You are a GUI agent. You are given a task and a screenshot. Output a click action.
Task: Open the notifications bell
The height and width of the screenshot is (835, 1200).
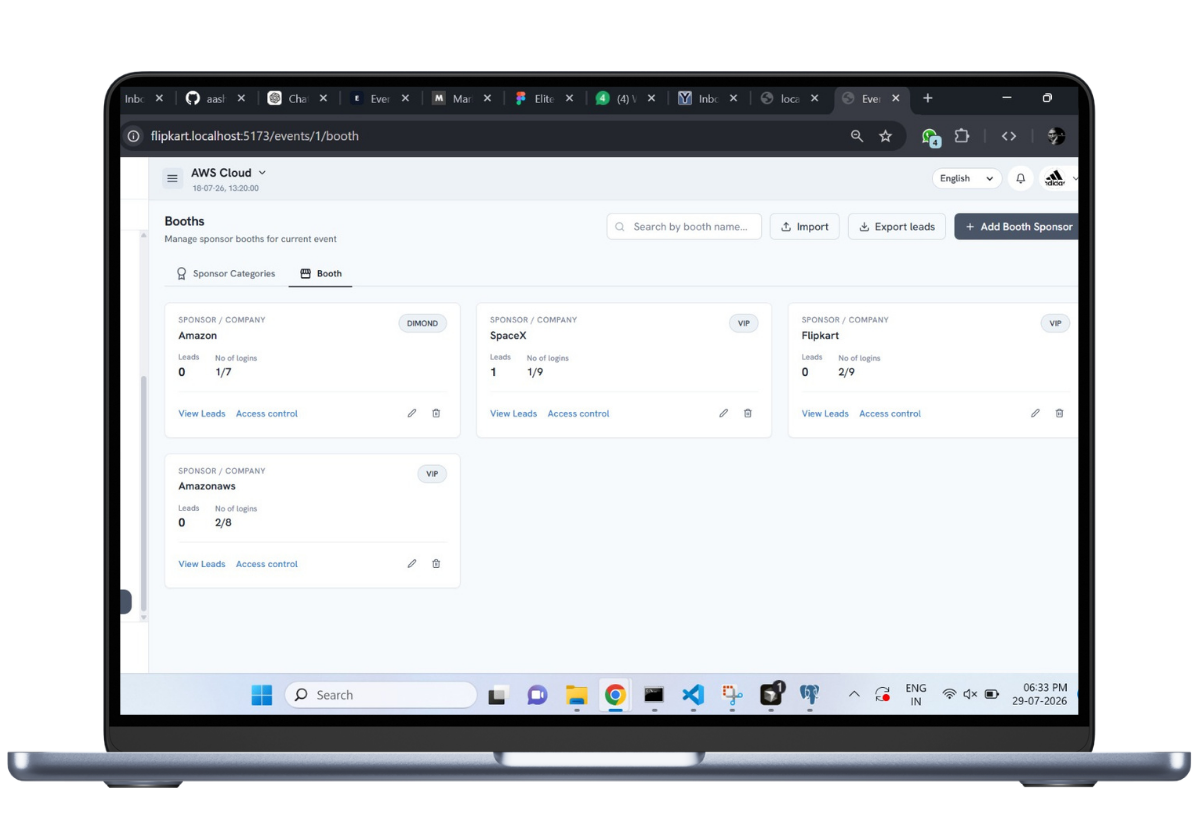pyautogui.click(x=1021, y=178)
